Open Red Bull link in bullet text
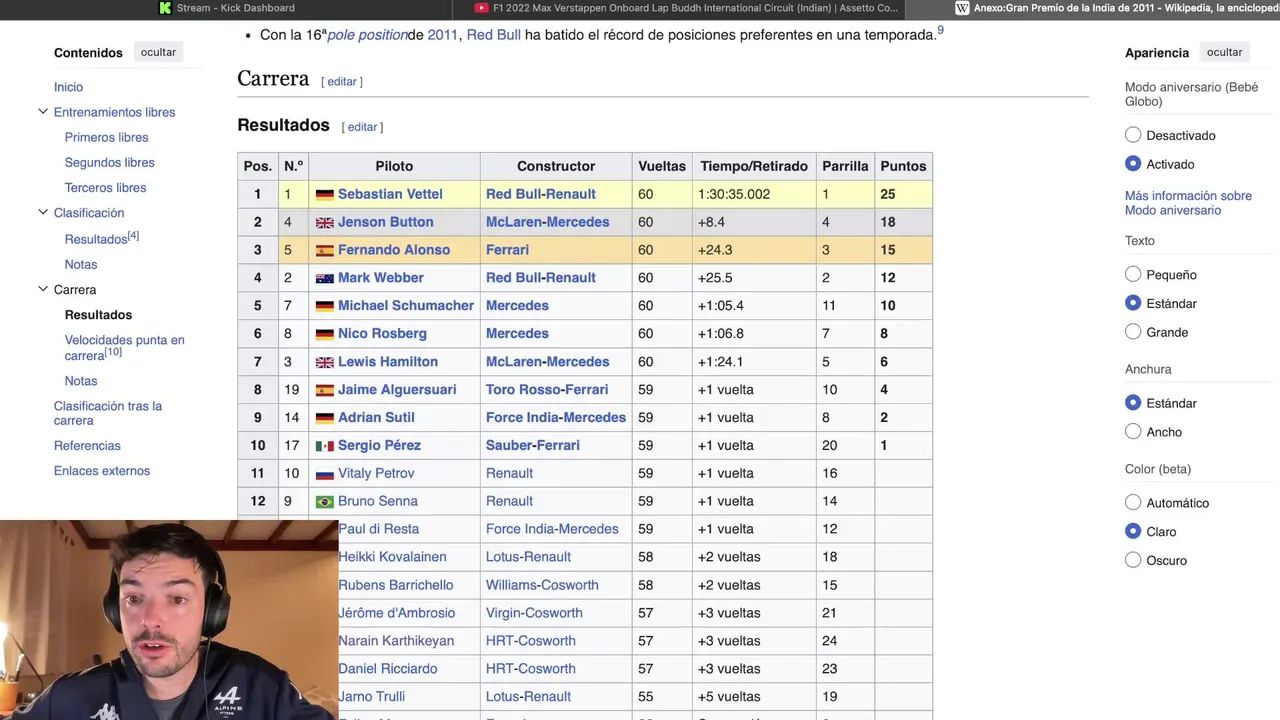Screen dimensions: 1280x720 coord(493,34)
